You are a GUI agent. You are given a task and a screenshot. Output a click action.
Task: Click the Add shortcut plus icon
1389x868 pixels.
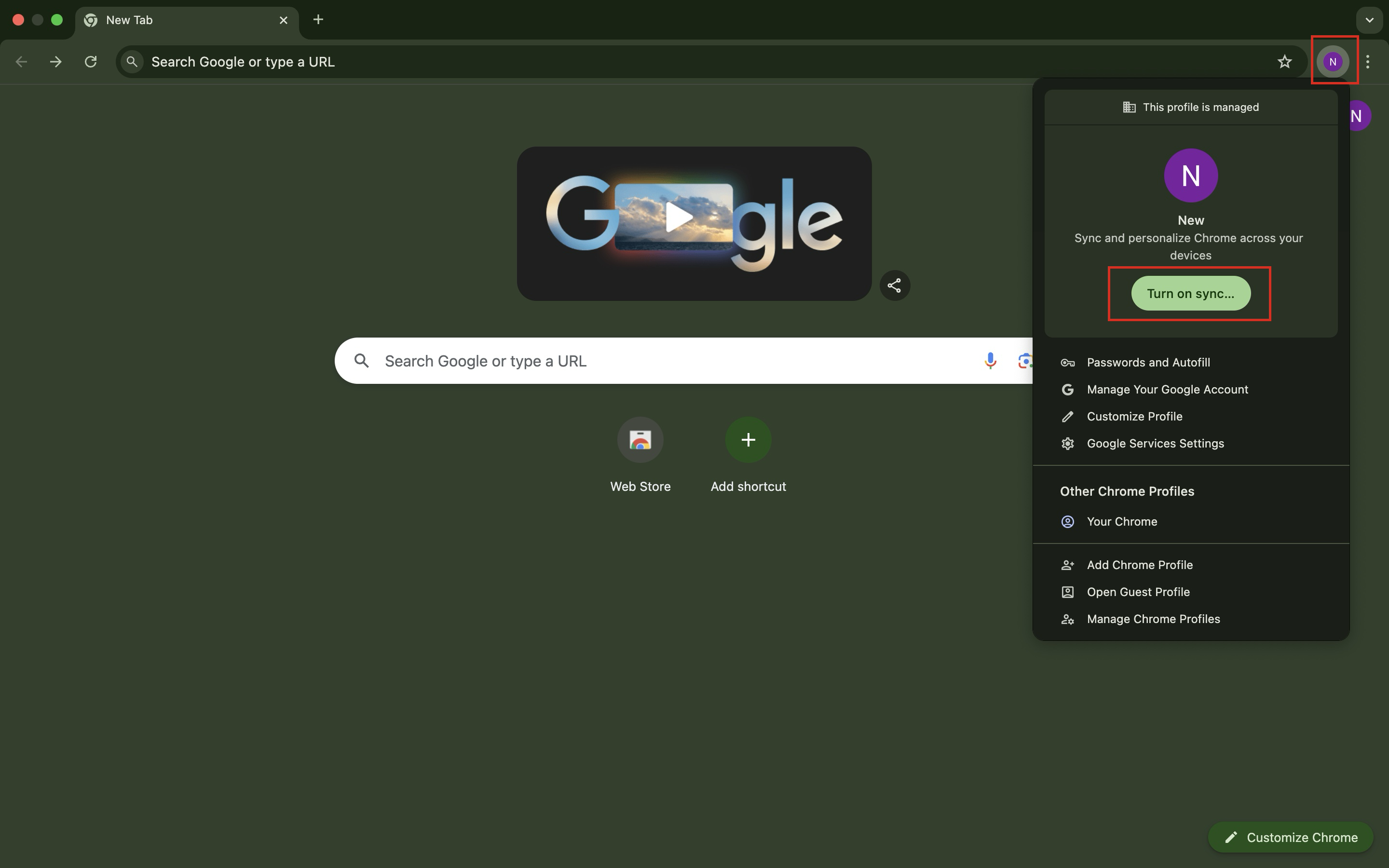point(748,440)
